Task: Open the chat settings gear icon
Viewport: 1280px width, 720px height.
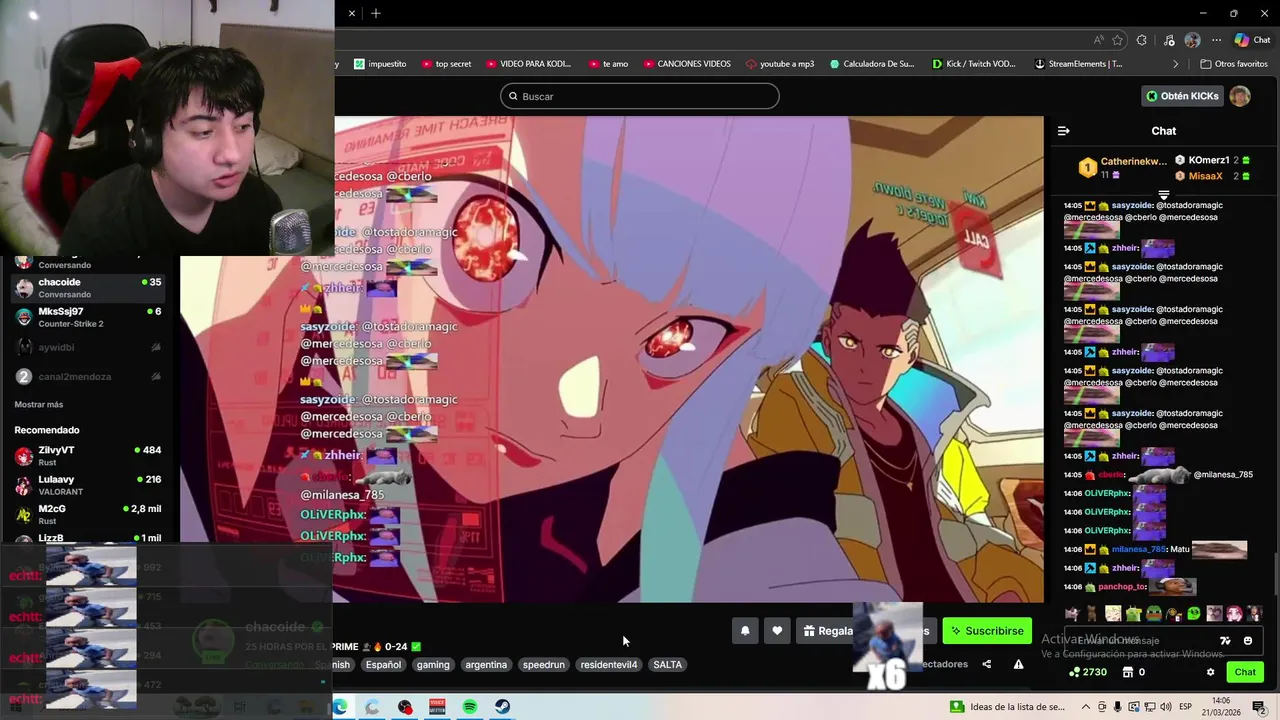Action: [1210, 672]
